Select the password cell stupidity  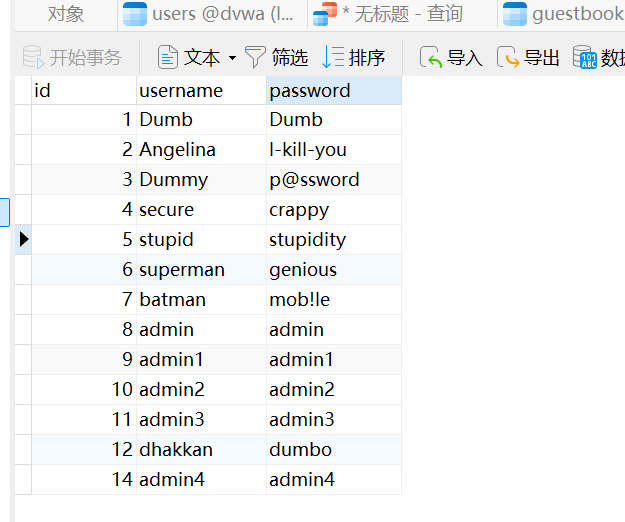[x=334, y=239]
